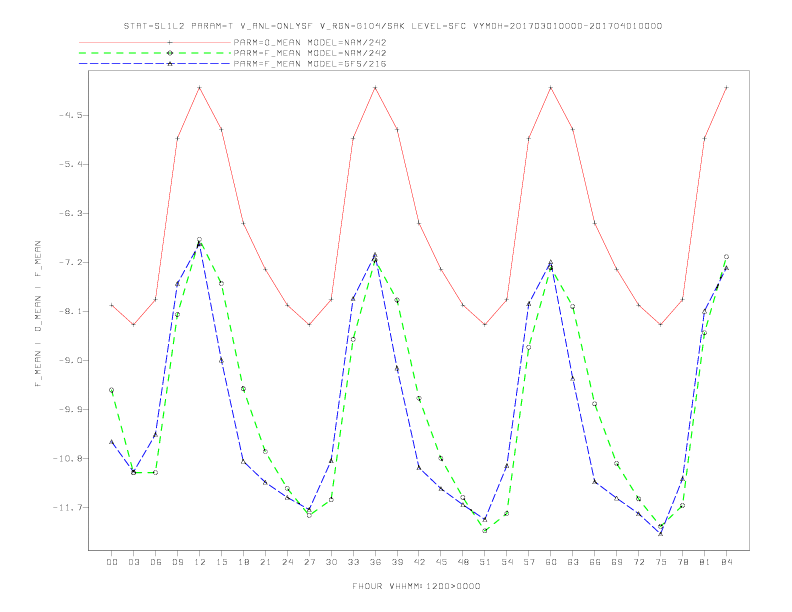Image resolution: width=792 pixels, height=612 pixels.
Task: Click x-axis forecast hour label 78
Action: click(682, 562)
